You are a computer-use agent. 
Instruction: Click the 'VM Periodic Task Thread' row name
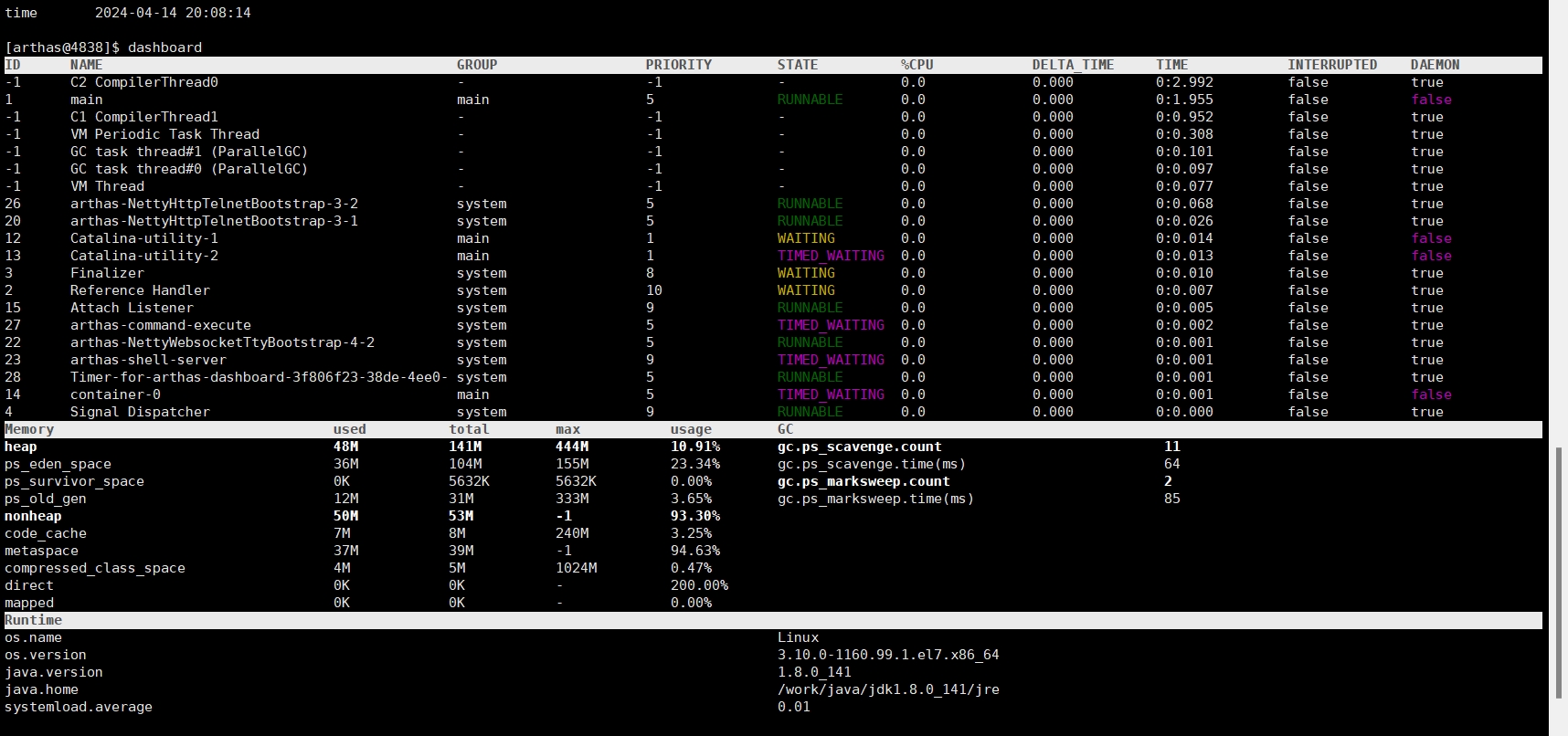164,134
